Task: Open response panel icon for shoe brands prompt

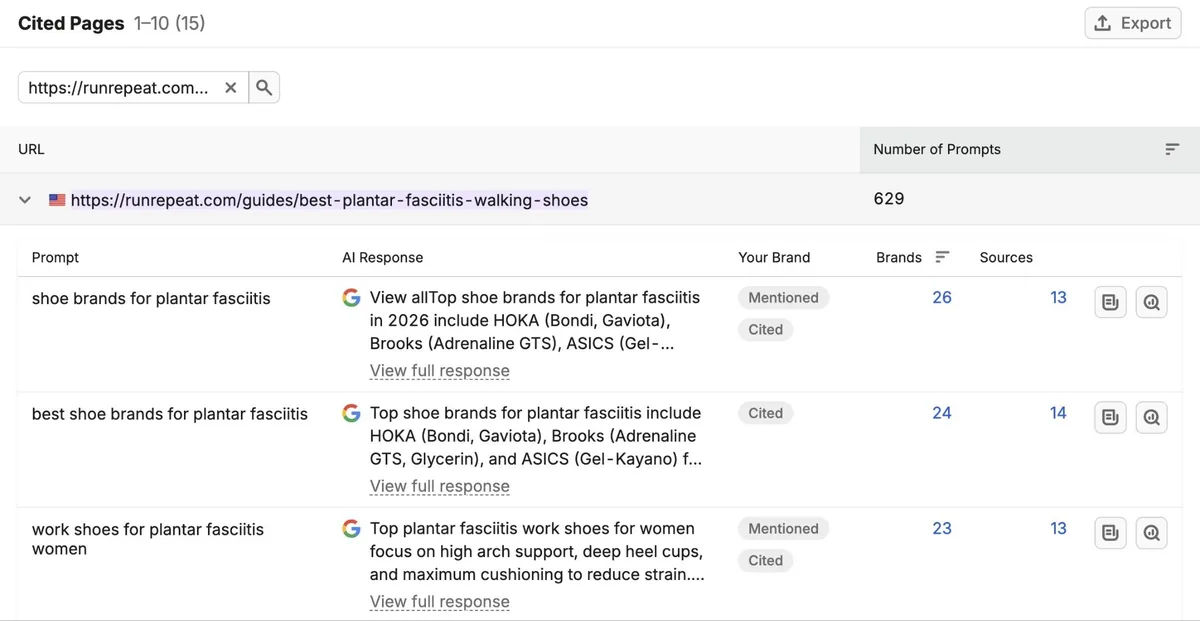Action: point(1110,302)
